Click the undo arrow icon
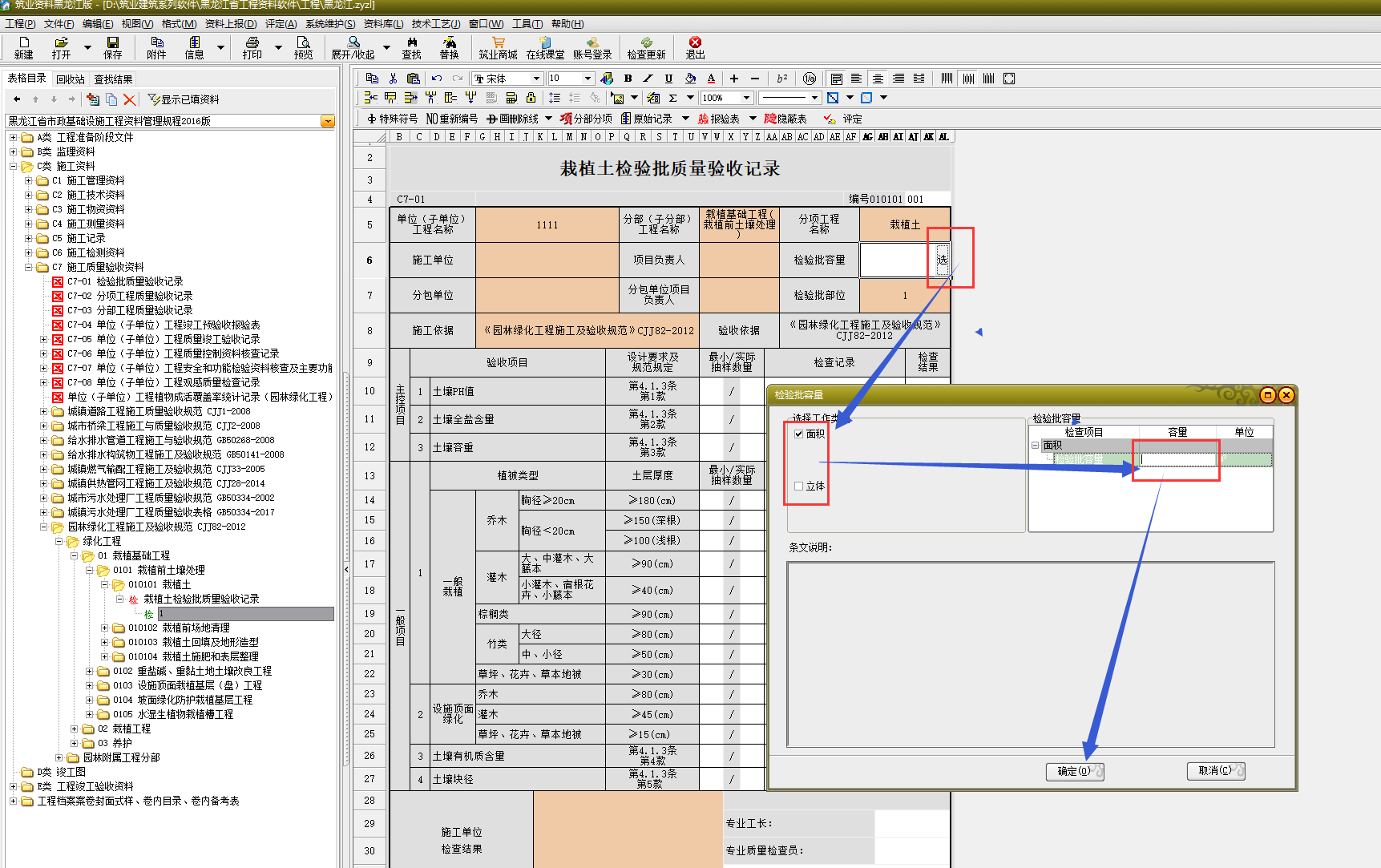 [437, 79]
